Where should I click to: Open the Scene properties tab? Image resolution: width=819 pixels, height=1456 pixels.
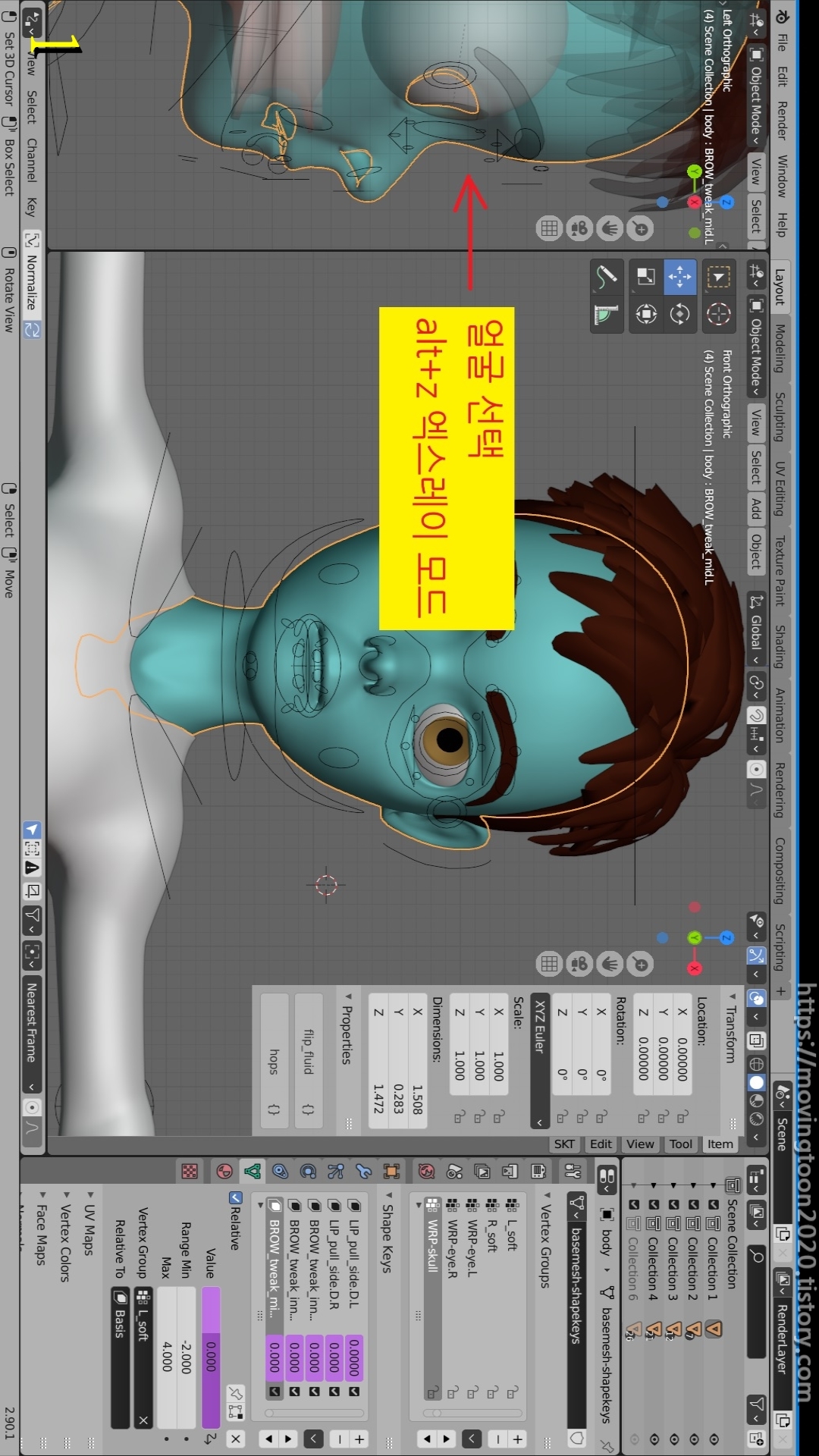(x=454, y=1172)
